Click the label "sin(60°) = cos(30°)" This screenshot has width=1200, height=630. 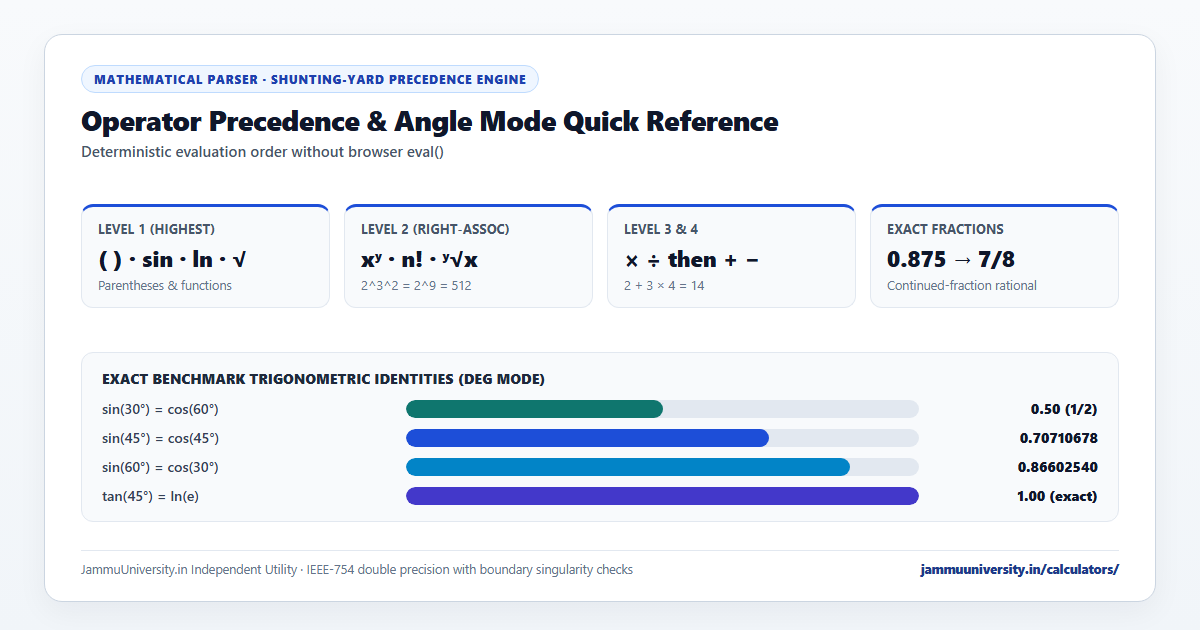click(x=160, y=467)
